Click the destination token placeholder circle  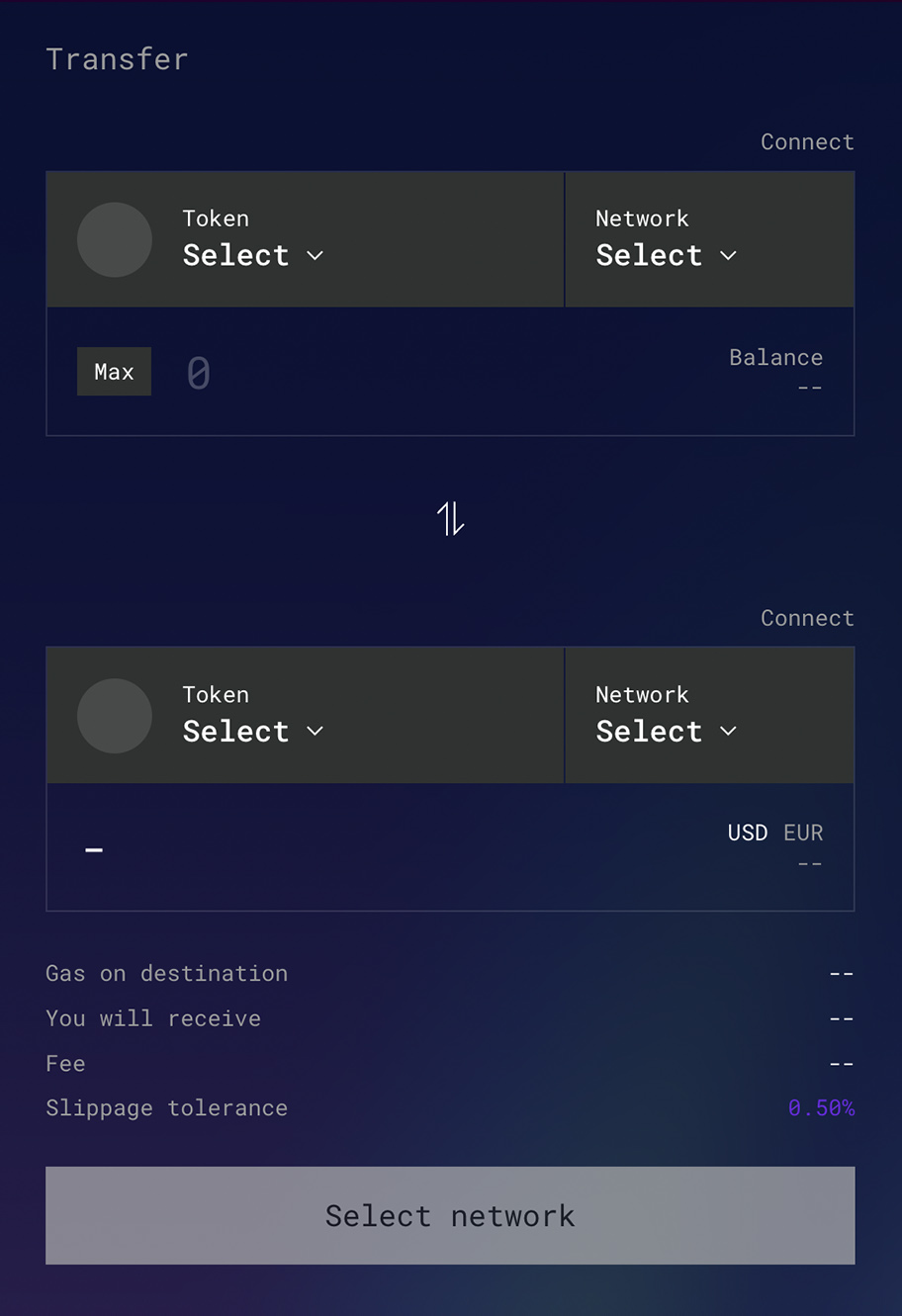pos(115,716)
